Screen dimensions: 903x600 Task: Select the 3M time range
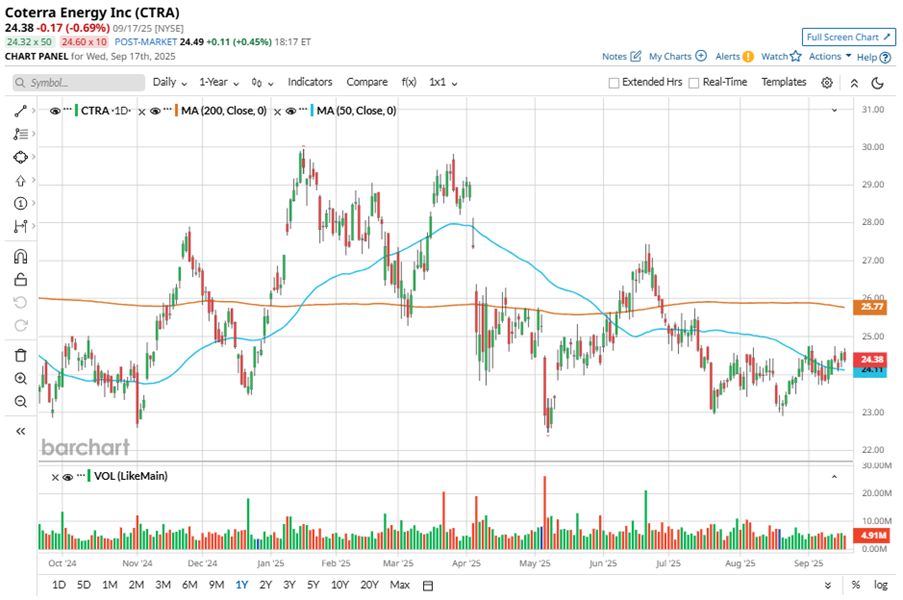point(163,585)
